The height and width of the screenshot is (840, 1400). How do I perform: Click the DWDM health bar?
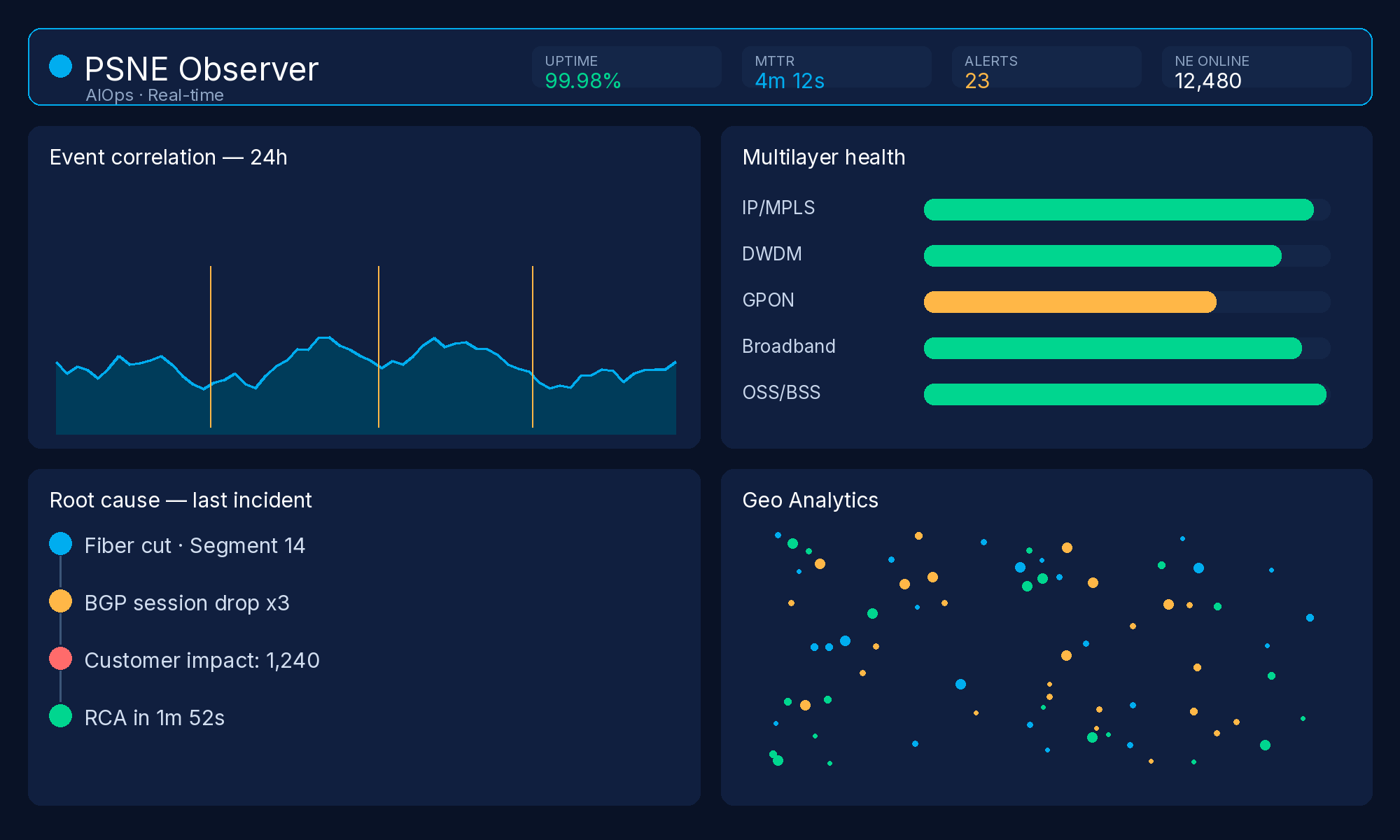point(1127,256)
